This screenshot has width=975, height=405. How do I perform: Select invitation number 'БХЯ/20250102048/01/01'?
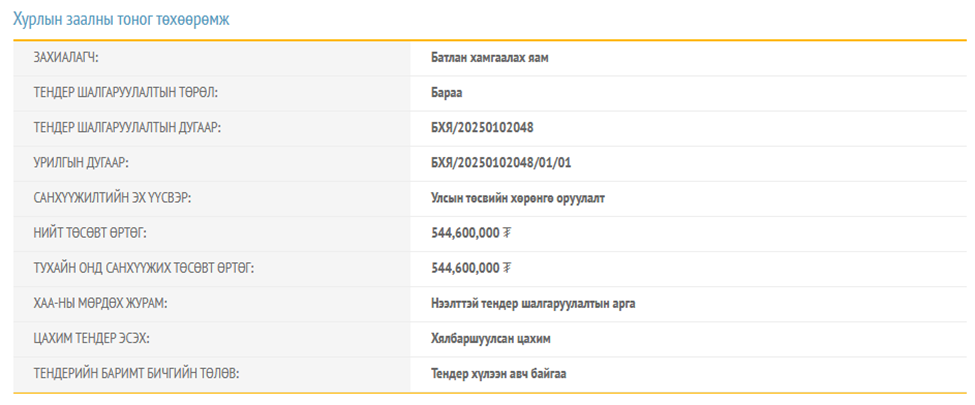[x=500, y=163]
